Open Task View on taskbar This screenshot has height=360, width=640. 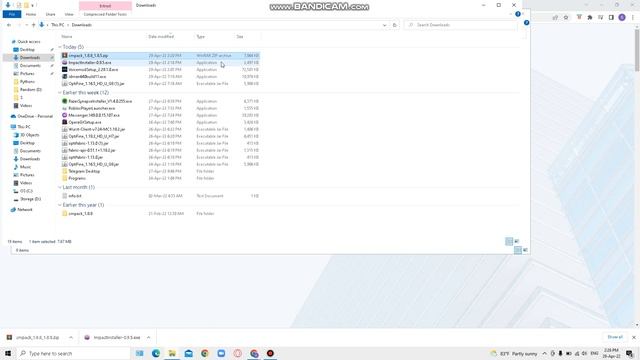pyautogui.click(x=140, y=353)
